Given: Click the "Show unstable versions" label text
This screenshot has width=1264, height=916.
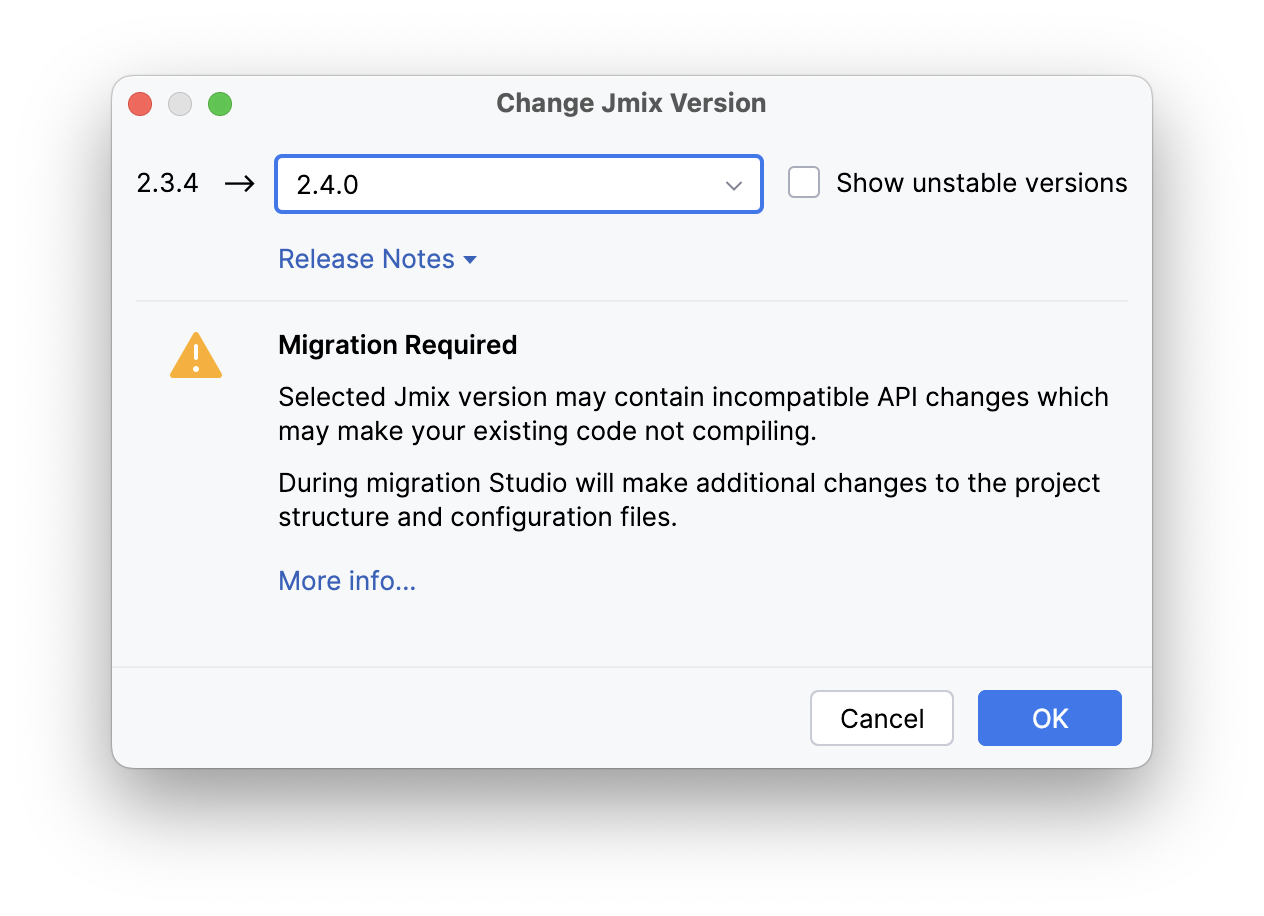Looking at the screenshot, I should click(981, 183).
